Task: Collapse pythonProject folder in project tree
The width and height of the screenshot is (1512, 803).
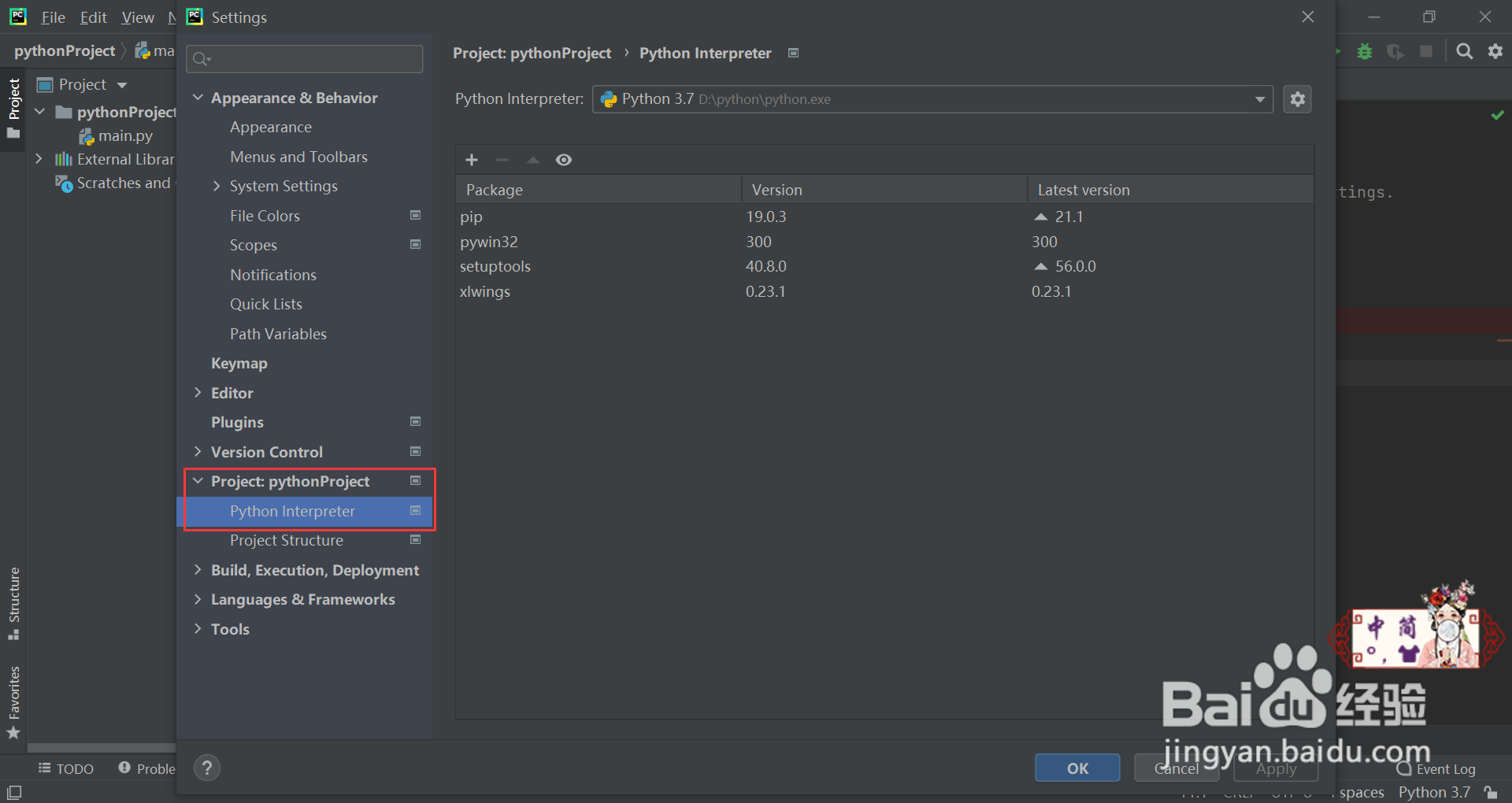Action: point(40,112)
